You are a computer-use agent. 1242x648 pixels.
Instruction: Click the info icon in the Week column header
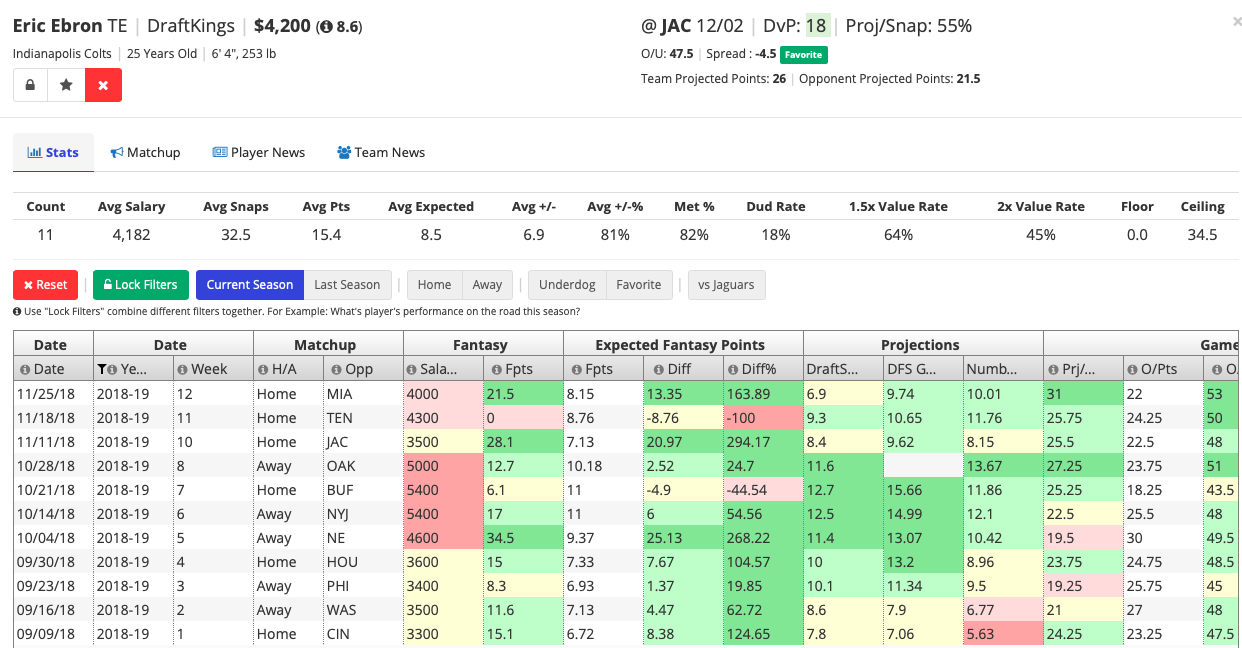[x=183, y=369]
